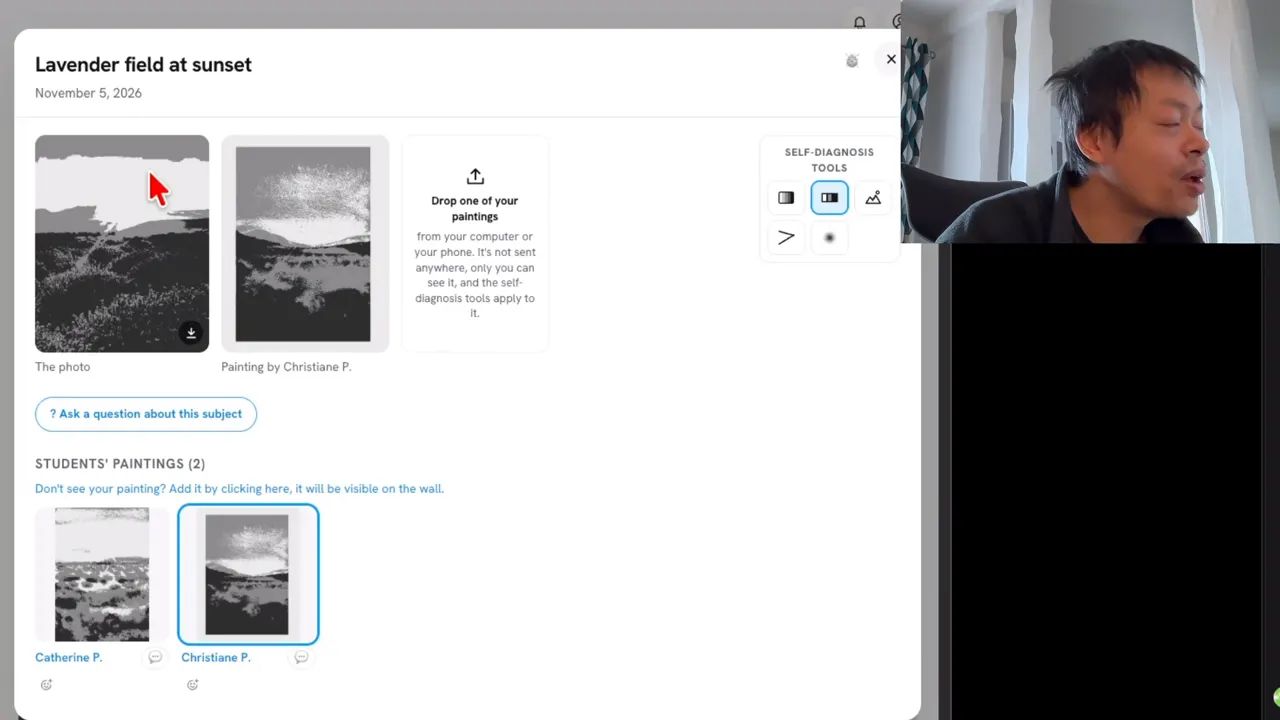Click 'Ask a question about this subject'
The width and height of the screenshot is (1280, 720).
[146, 414]
